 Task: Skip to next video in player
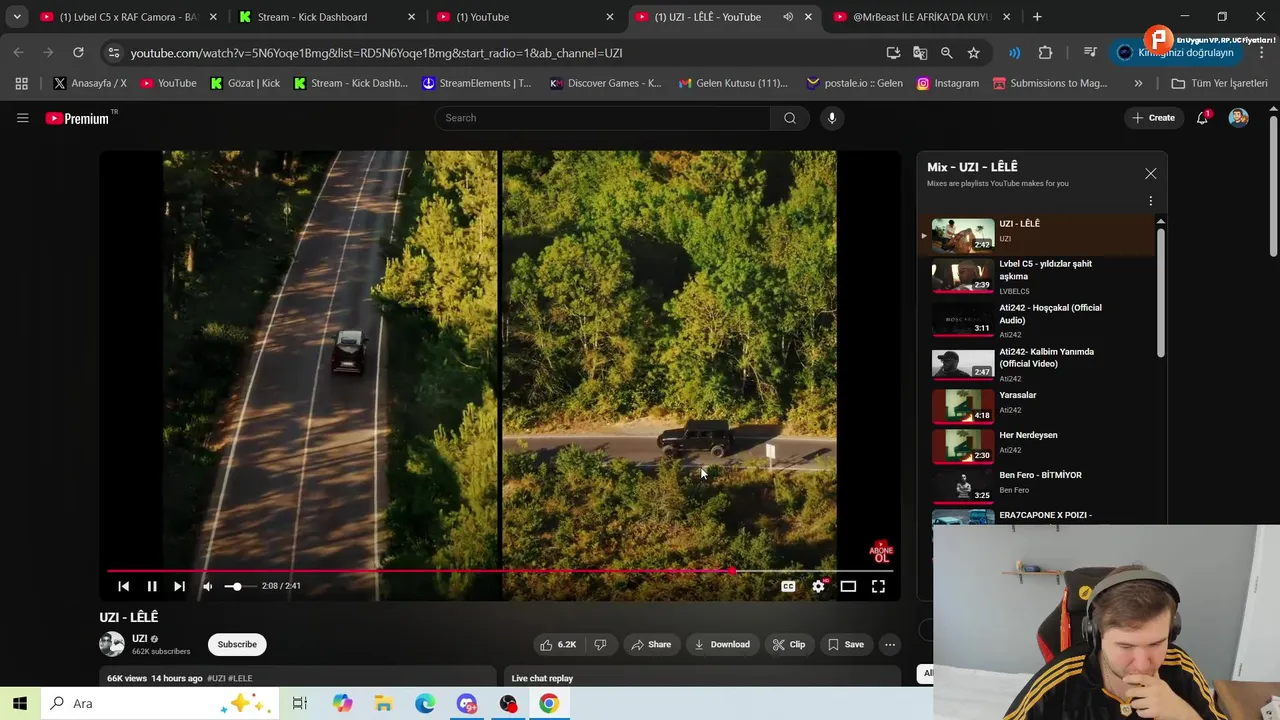(179, 586)
